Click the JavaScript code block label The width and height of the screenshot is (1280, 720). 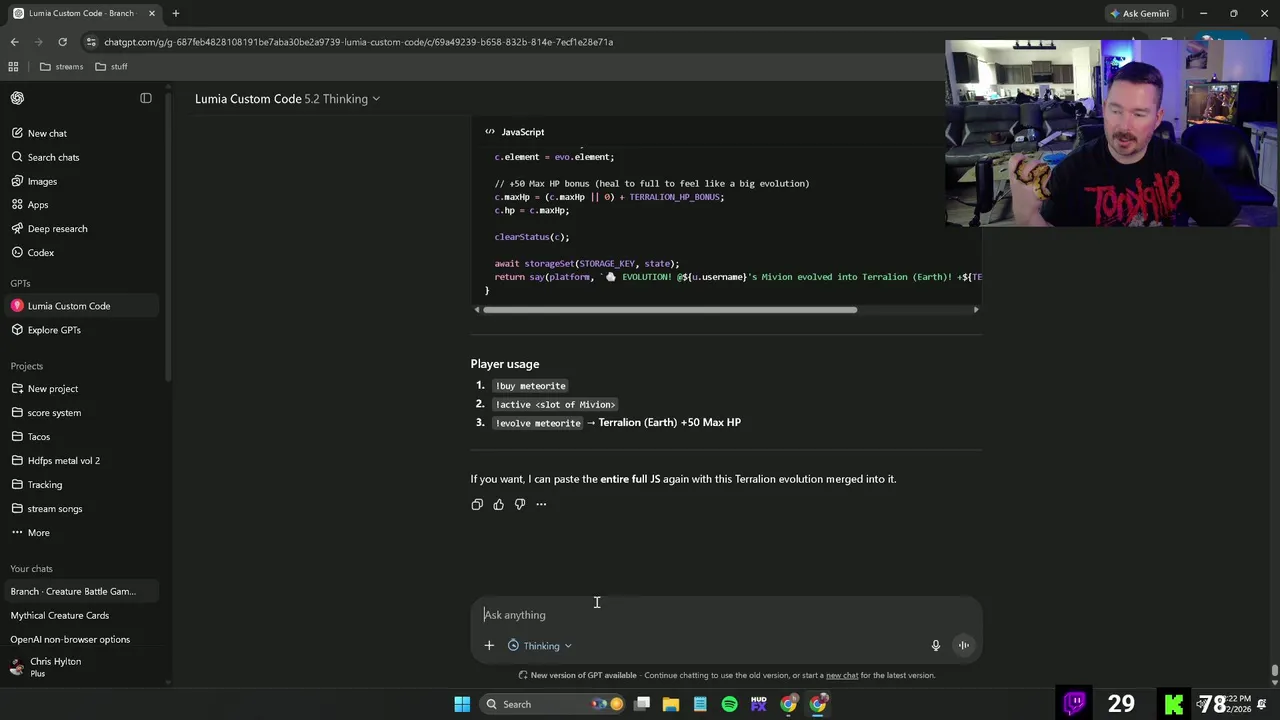[522, 132]
